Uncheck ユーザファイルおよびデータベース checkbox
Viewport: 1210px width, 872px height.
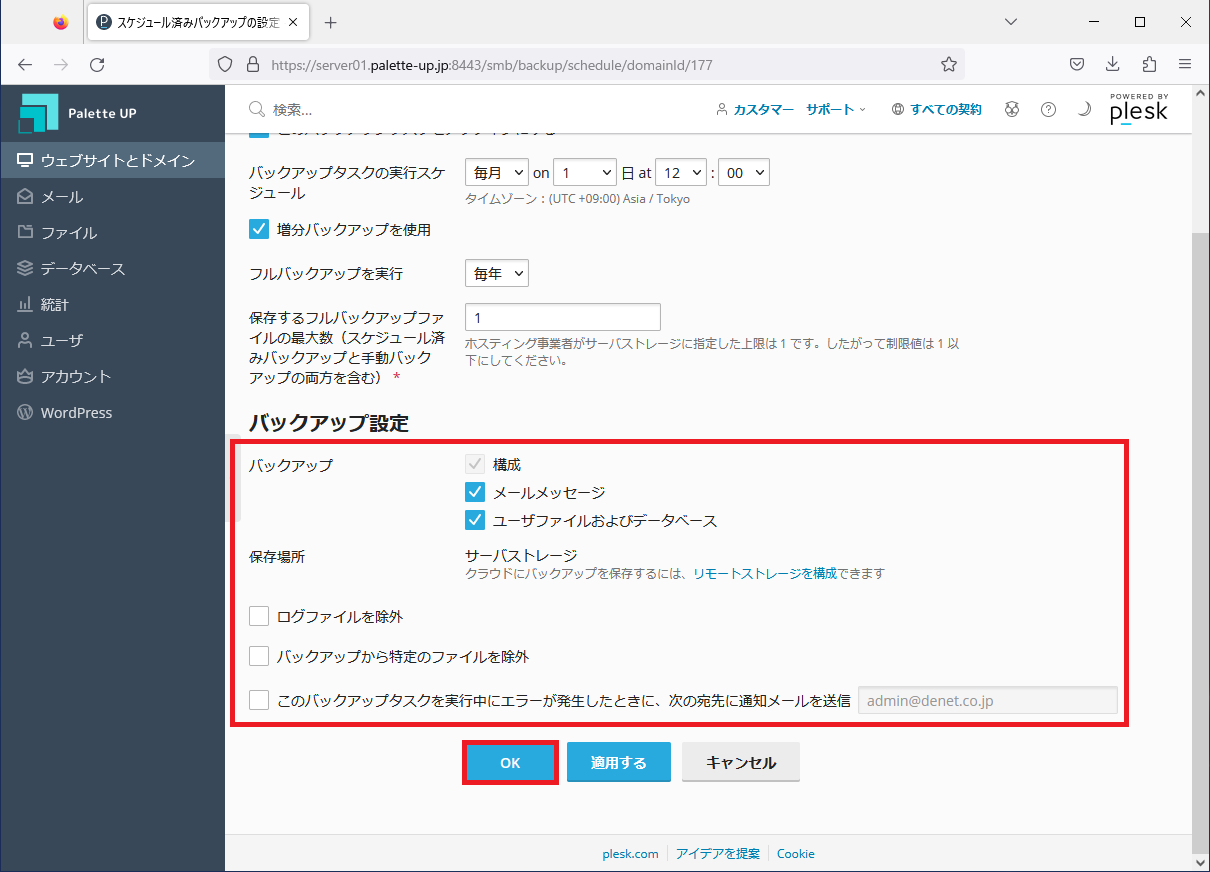pos(475,520)
